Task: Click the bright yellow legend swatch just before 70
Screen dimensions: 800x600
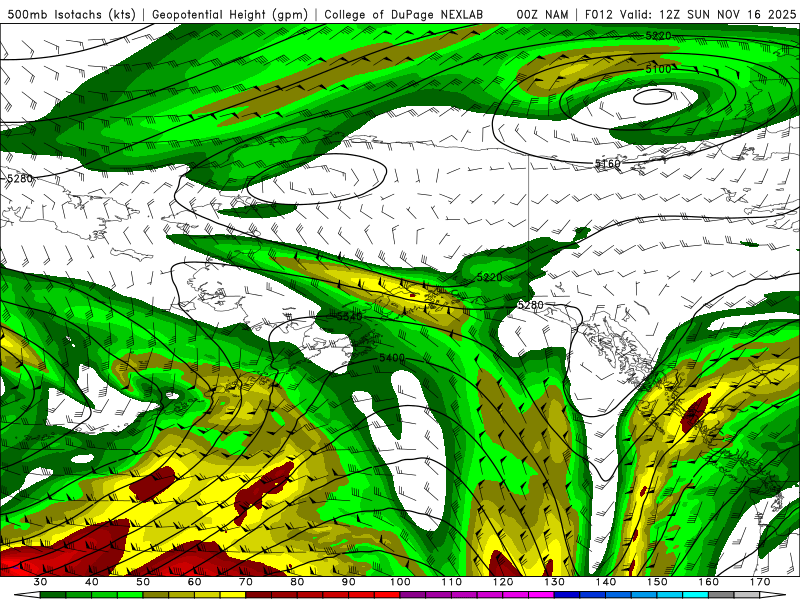Action: [x=233, y=595]
